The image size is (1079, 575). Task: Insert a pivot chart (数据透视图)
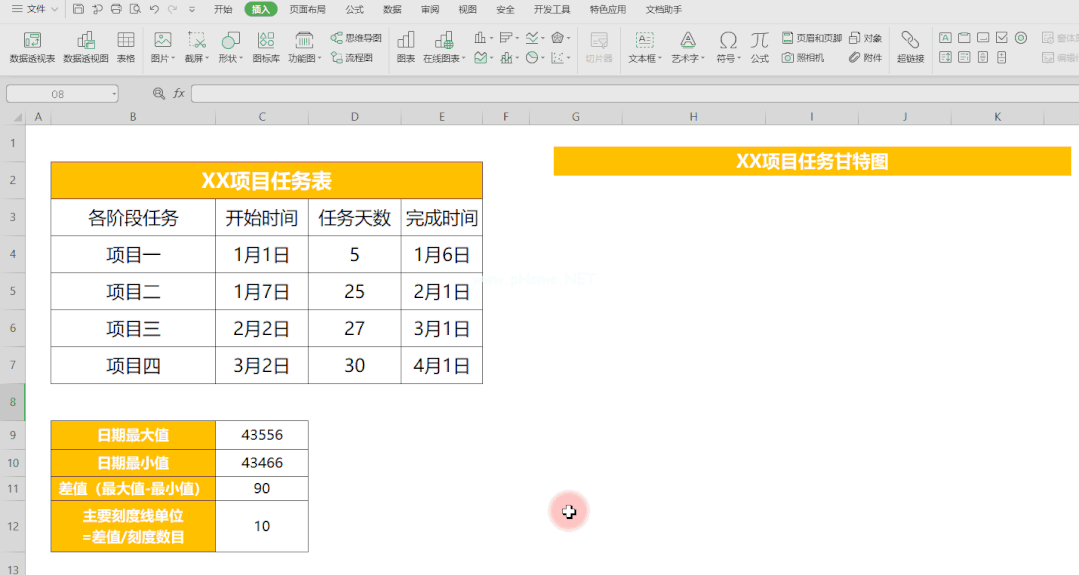click(86, 47)
